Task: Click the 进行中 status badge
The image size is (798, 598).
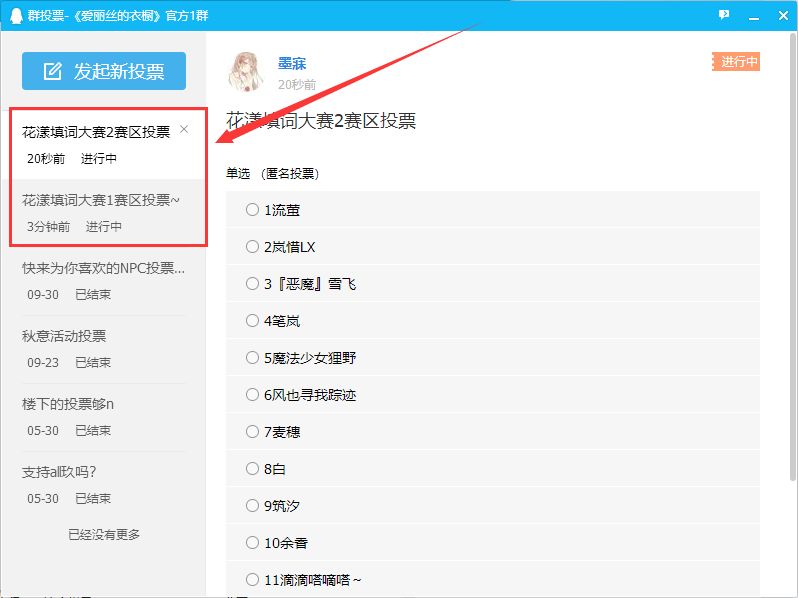Action: pos(736,62)
